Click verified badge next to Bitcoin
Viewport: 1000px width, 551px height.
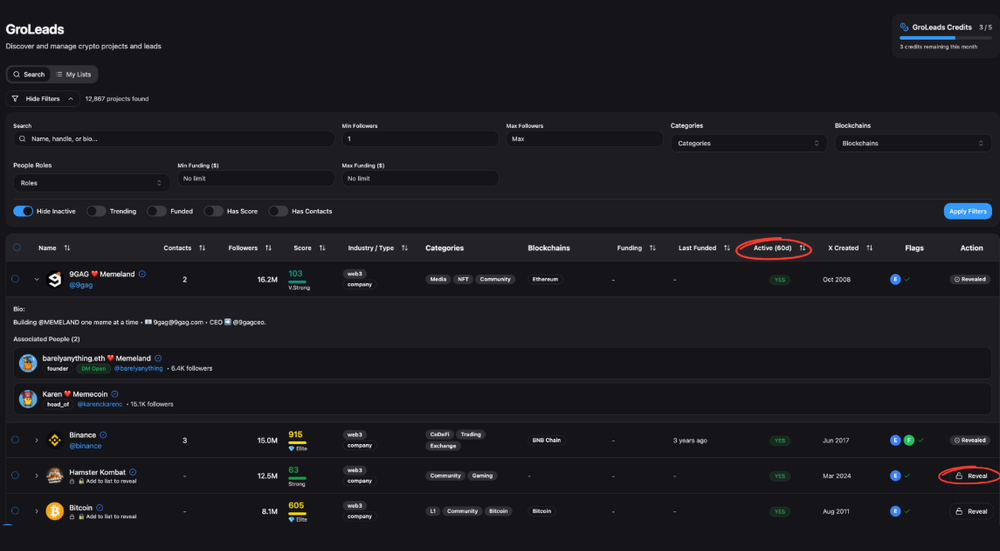99,508
